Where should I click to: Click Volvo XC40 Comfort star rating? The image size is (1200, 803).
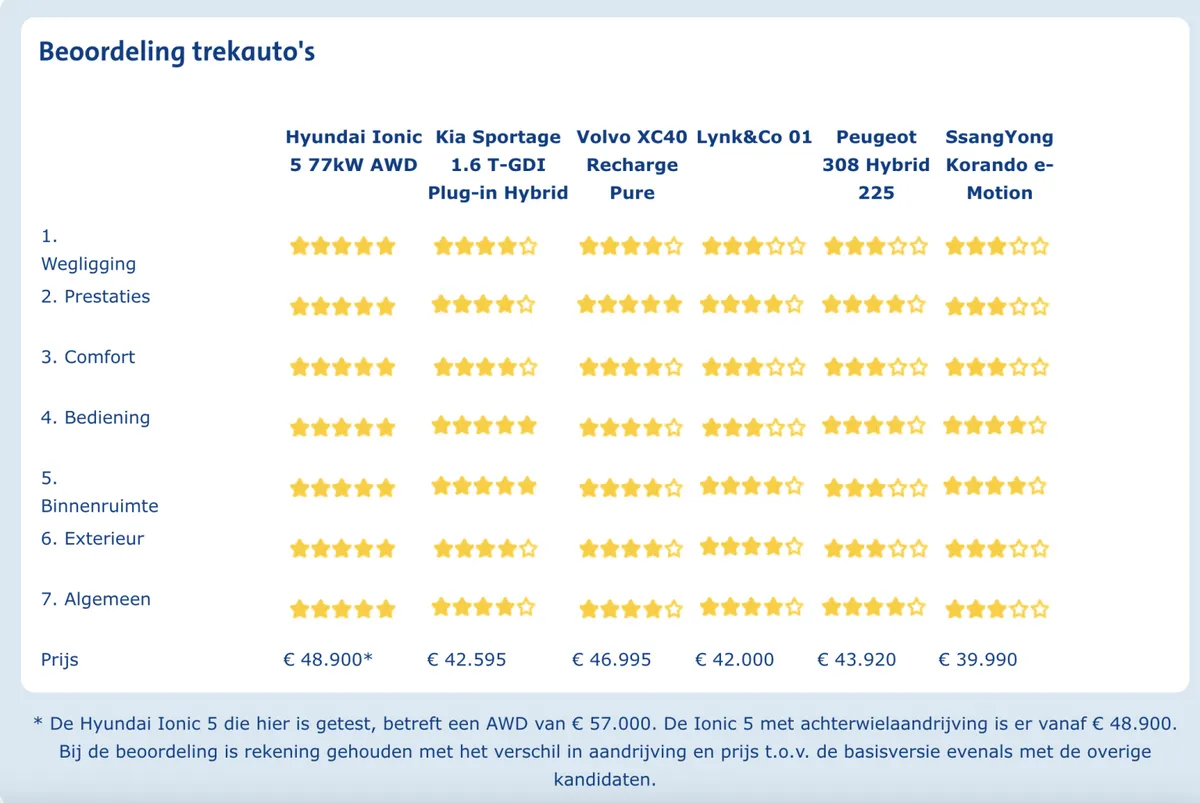click(630, 367)
